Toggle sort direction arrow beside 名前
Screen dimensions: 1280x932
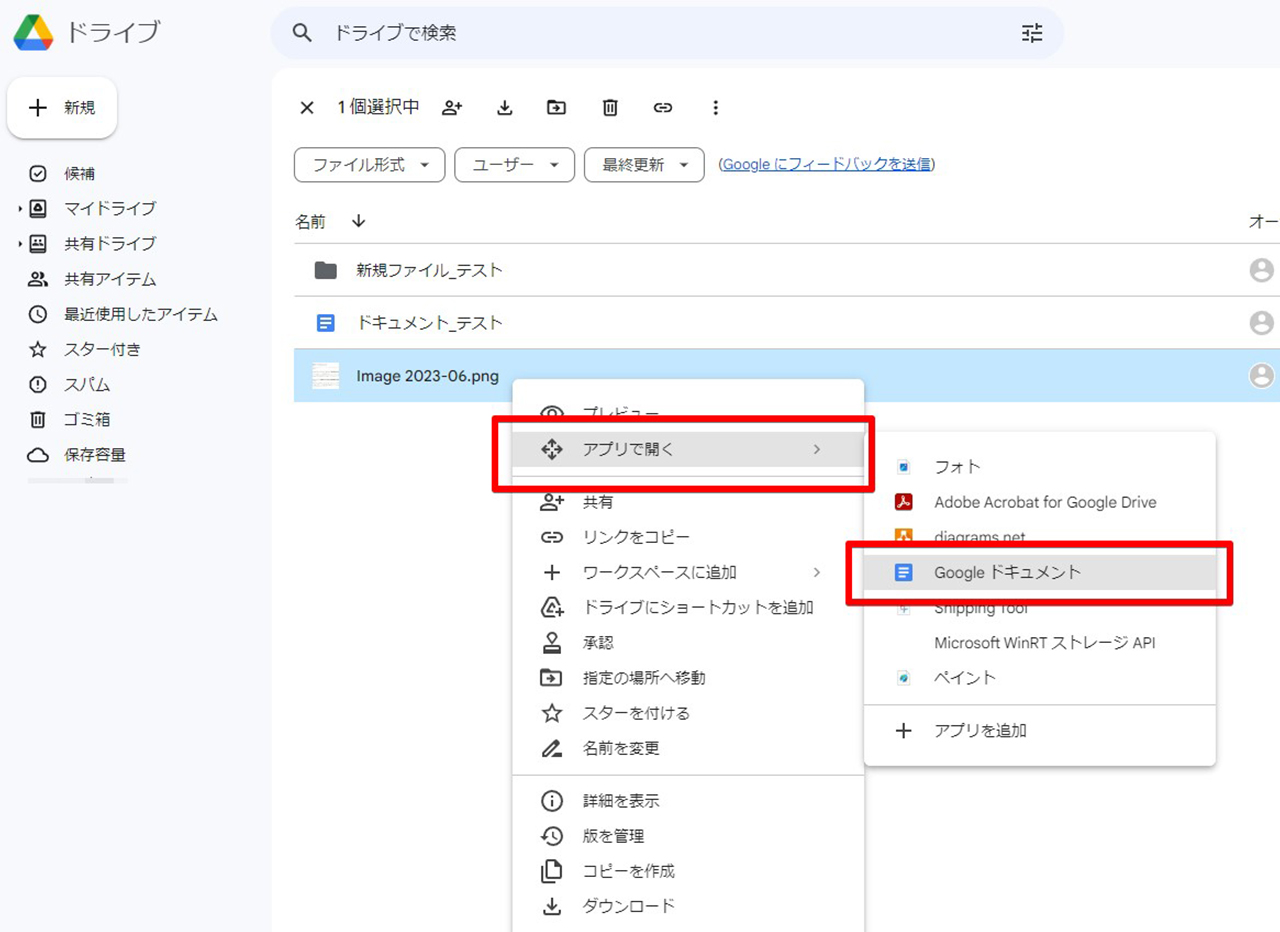click(359, 222)
